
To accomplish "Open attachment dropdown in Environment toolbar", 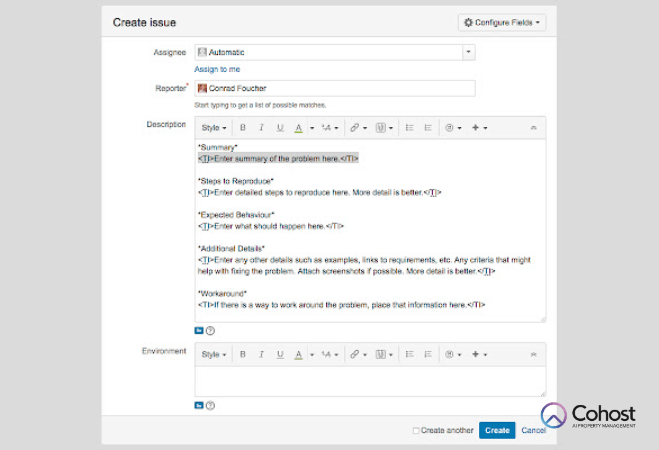I will click(384, 355).
